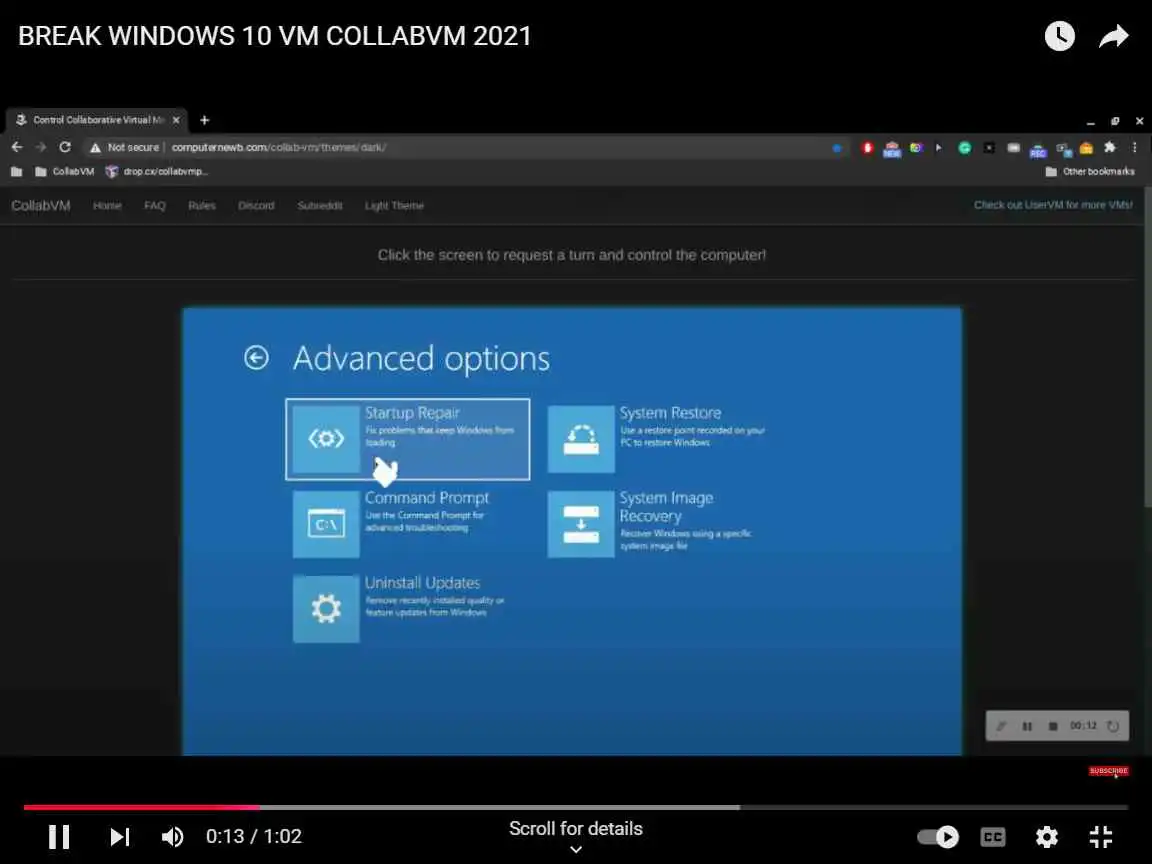Click the computernewb.com address bar
The image size is (1152, 864).
tap(279, 147)
